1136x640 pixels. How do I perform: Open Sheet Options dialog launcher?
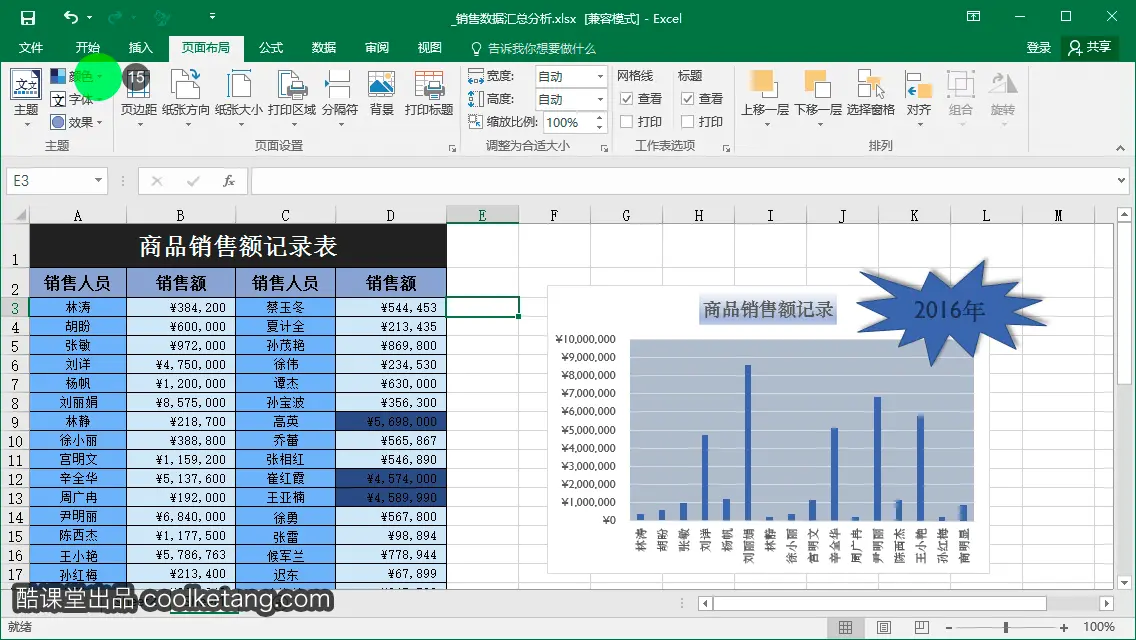tap(726, 148)
